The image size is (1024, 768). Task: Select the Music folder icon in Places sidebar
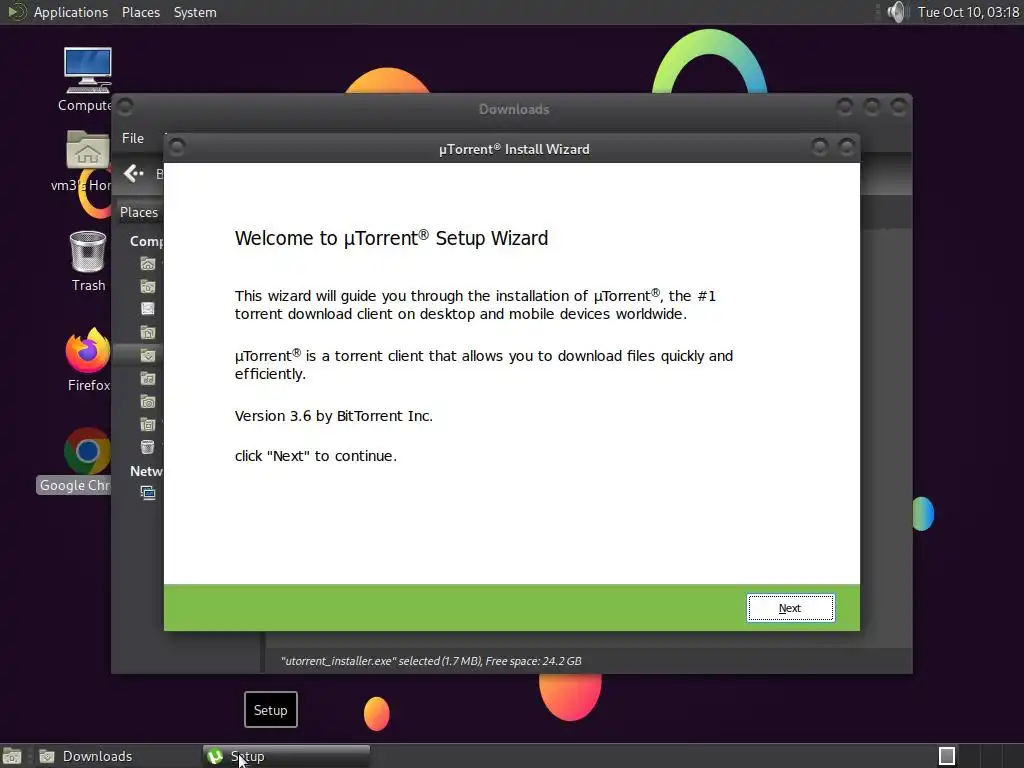pos(148,378)
